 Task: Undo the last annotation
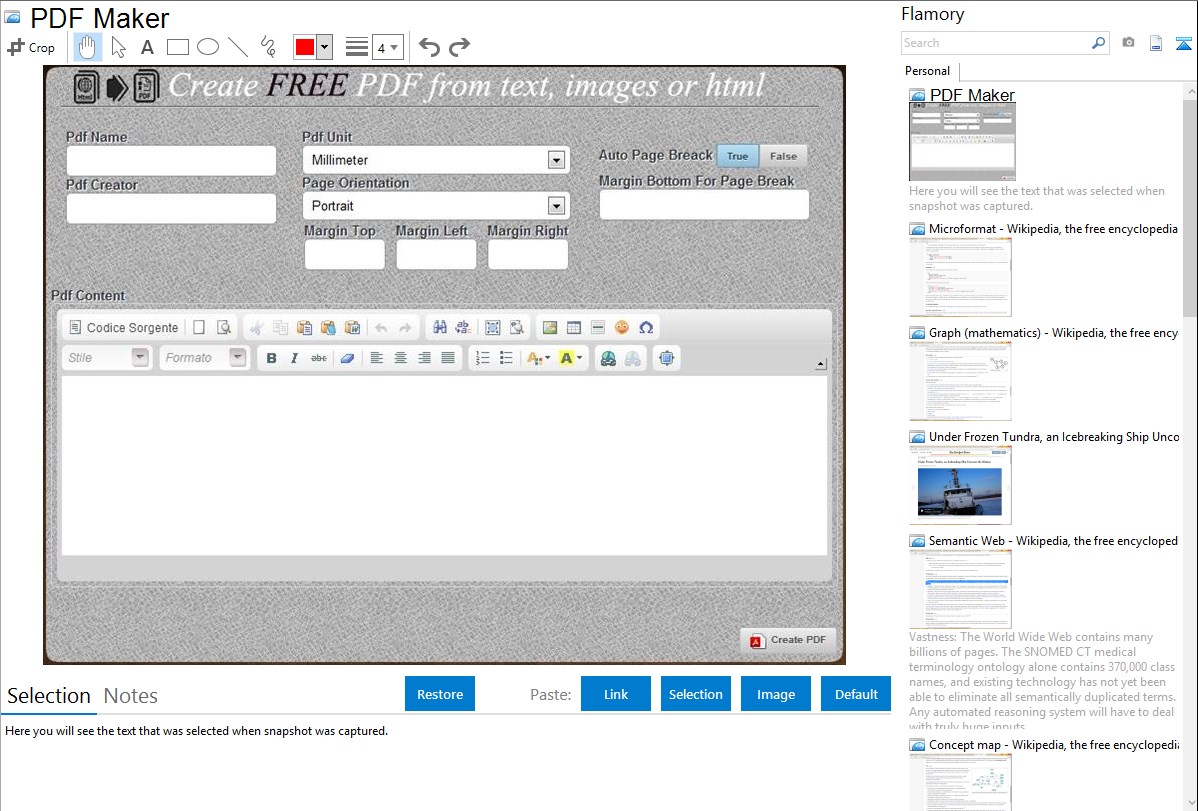pos(429,47)
